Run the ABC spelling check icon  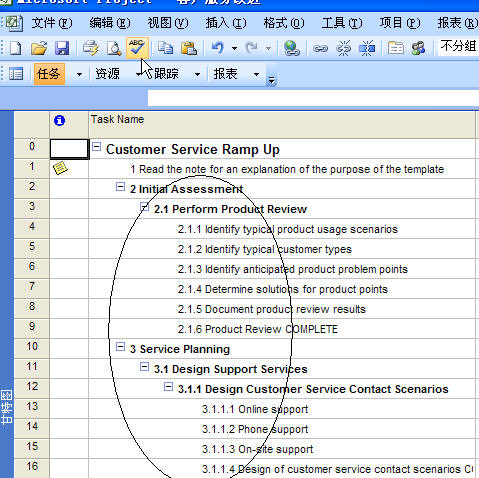137,48
